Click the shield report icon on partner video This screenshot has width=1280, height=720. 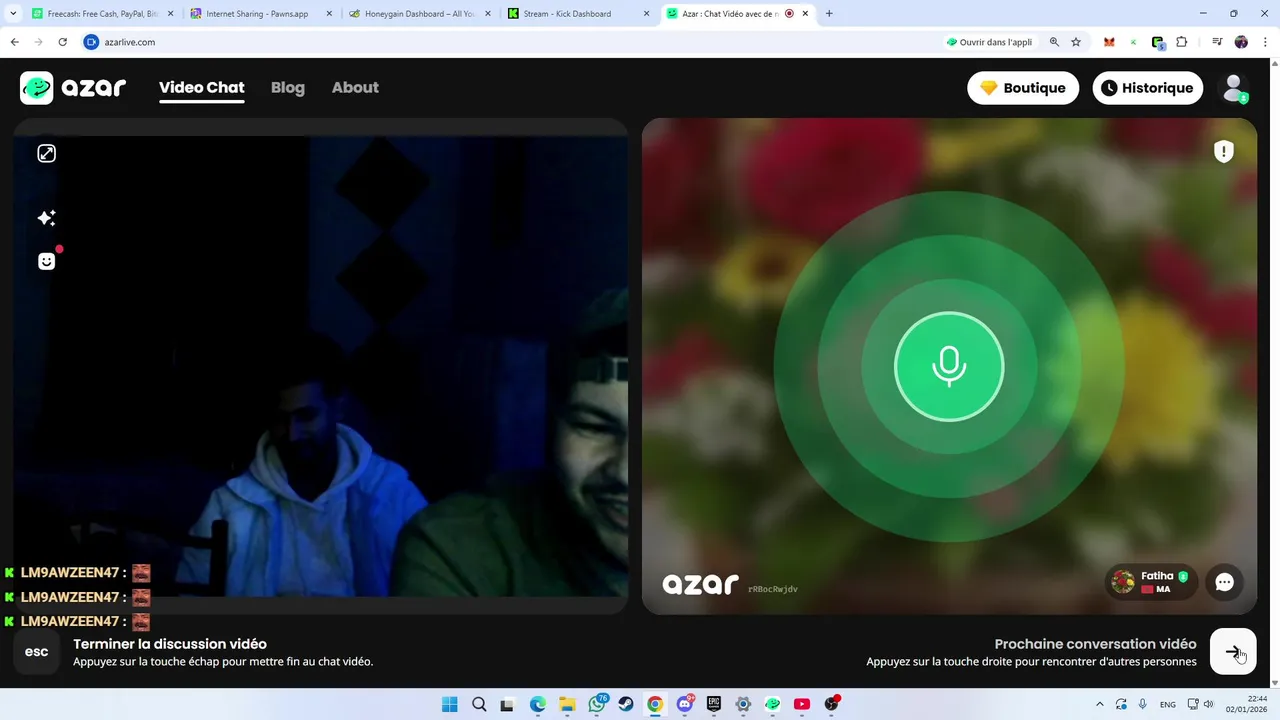pyautogui.click(x=1224, y=151)
